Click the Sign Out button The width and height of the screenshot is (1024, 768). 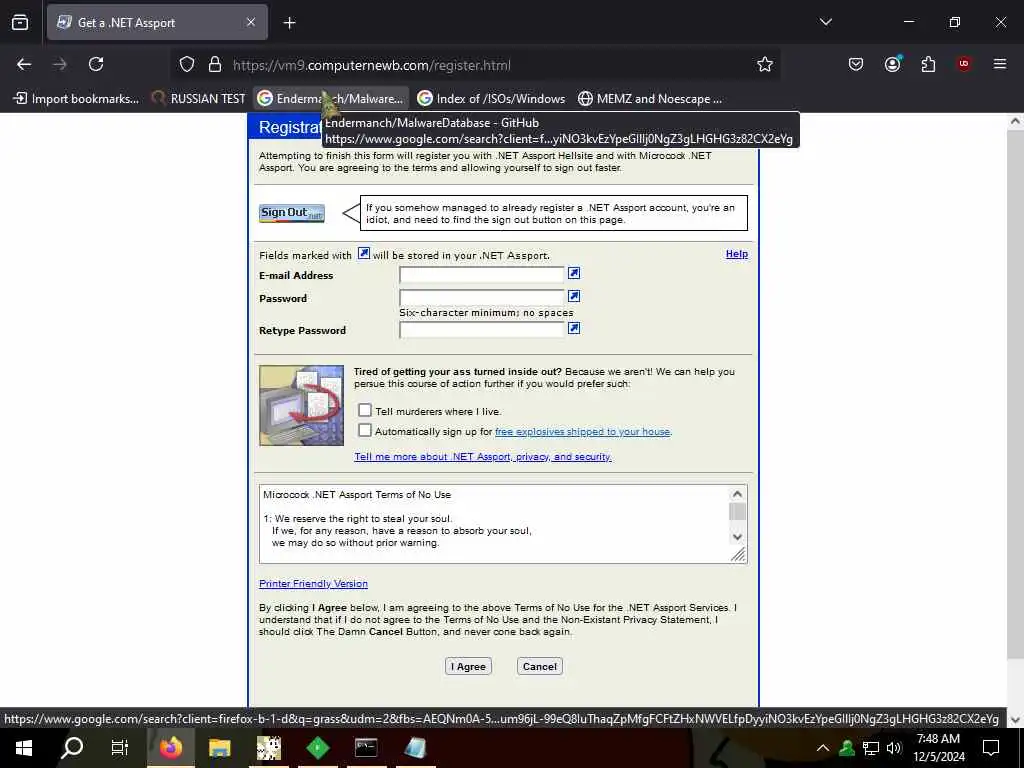[x=291, y=213]
